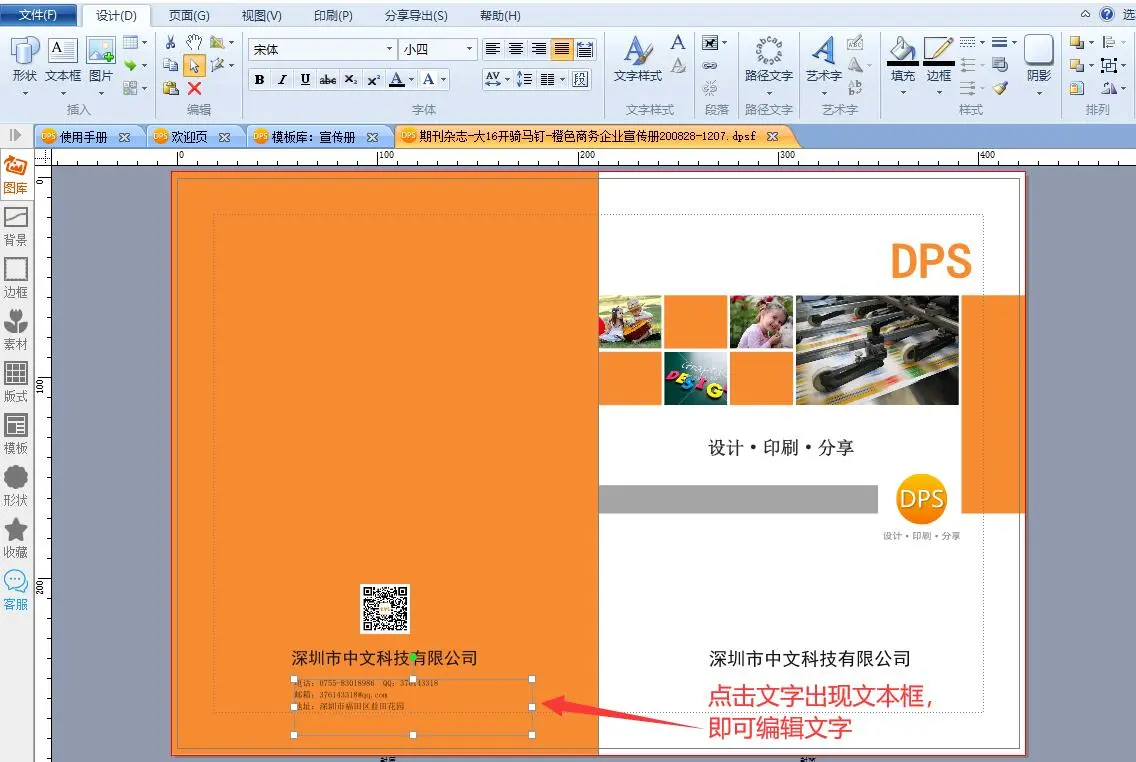Insert an image with 图片 button
The height and width of the screenshot is (762, 1136).
point(101,60)
